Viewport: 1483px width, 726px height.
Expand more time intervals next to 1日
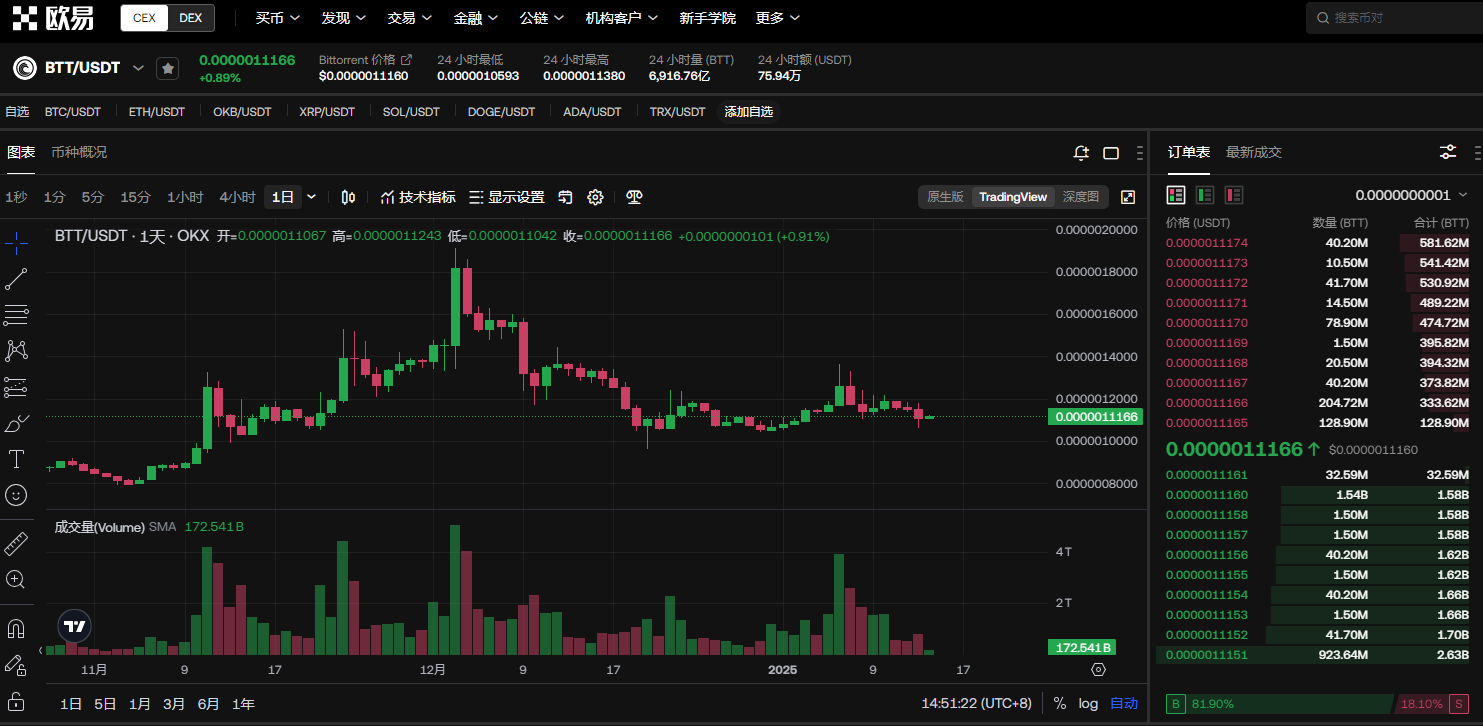click(x=311, y=197)
